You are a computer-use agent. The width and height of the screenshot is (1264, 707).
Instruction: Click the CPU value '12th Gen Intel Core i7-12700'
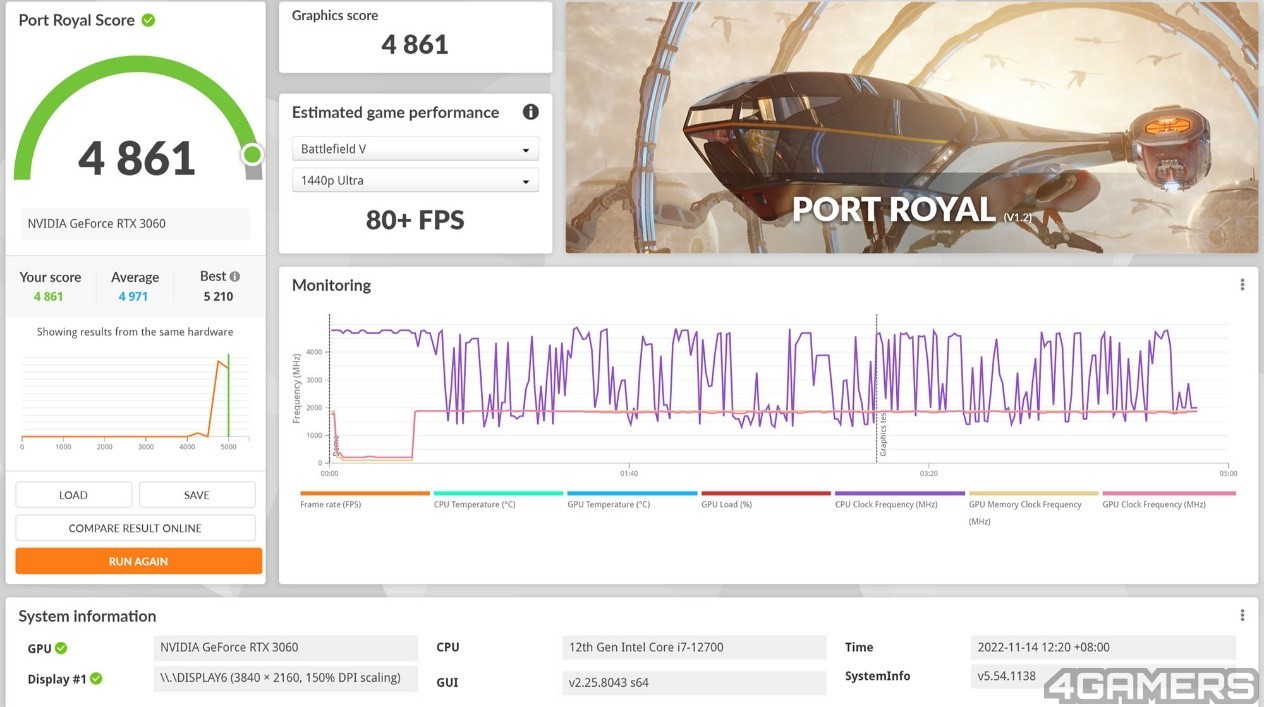695,647
